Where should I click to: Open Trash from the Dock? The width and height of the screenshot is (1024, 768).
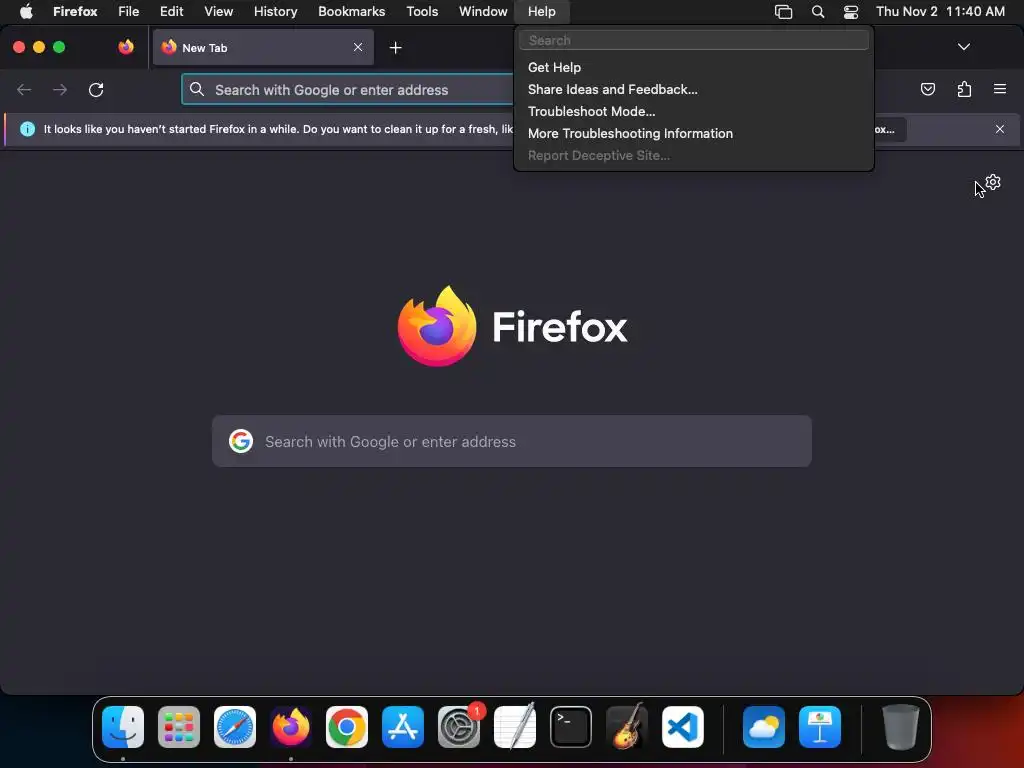901,727
